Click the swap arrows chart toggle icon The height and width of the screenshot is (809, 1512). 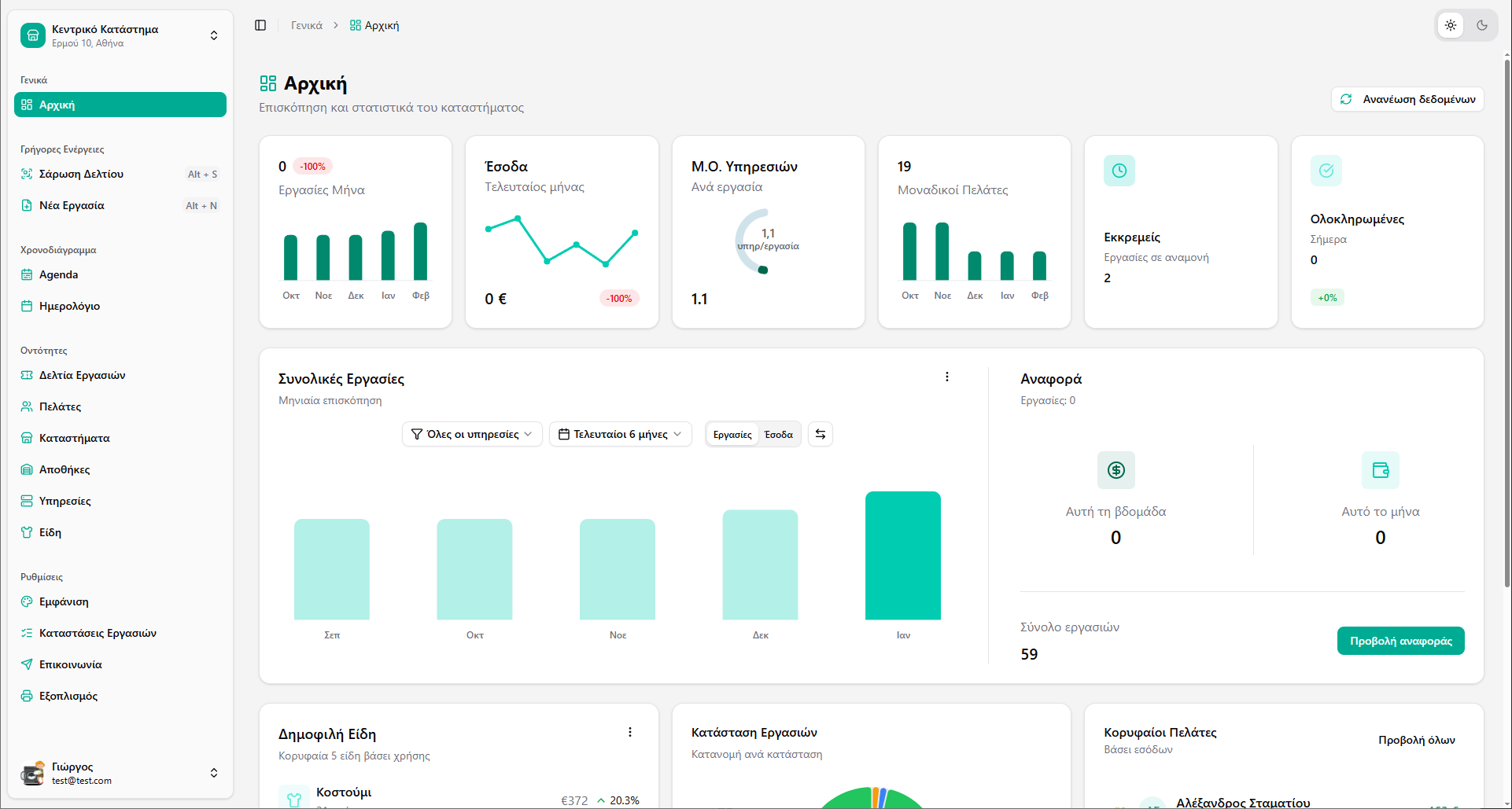(821, 434)
